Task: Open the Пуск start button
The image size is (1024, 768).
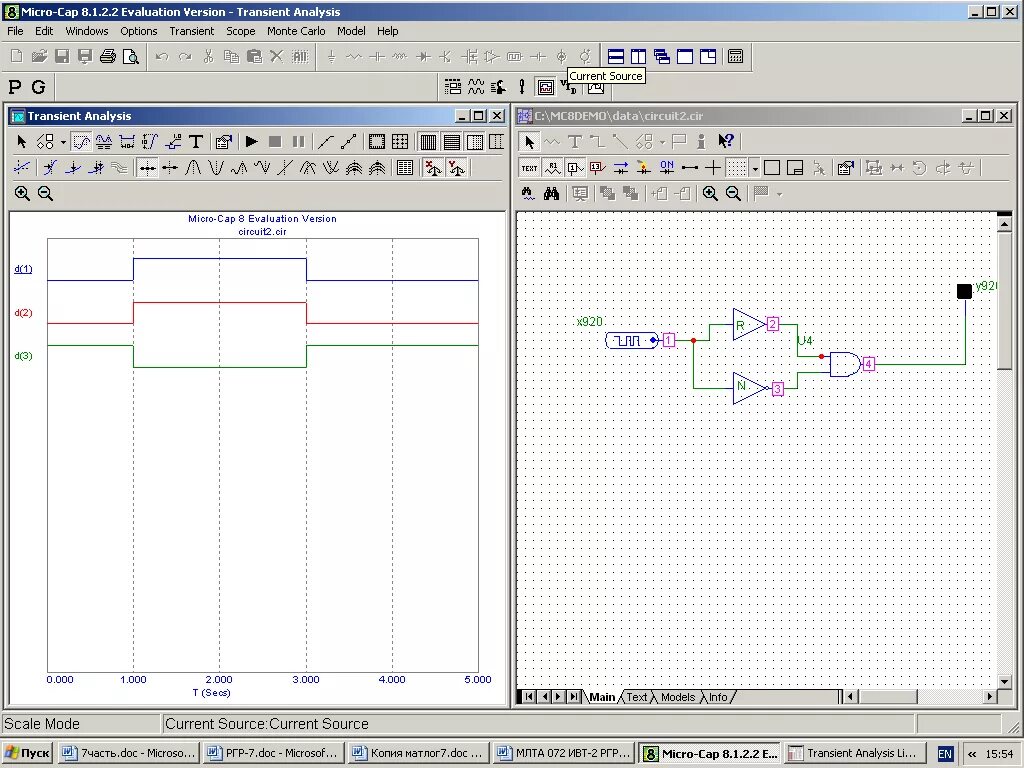Action: coord(27,753)
